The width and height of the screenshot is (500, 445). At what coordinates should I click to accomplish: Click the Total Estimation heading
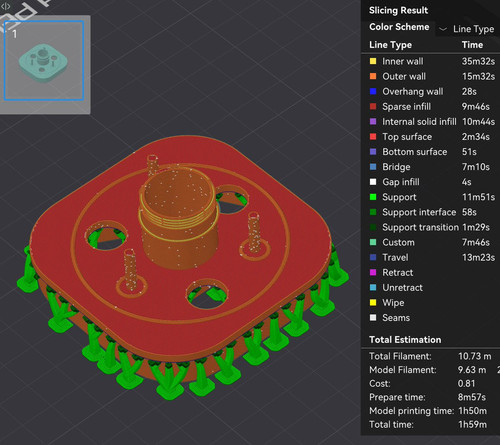tap(405, 340)
